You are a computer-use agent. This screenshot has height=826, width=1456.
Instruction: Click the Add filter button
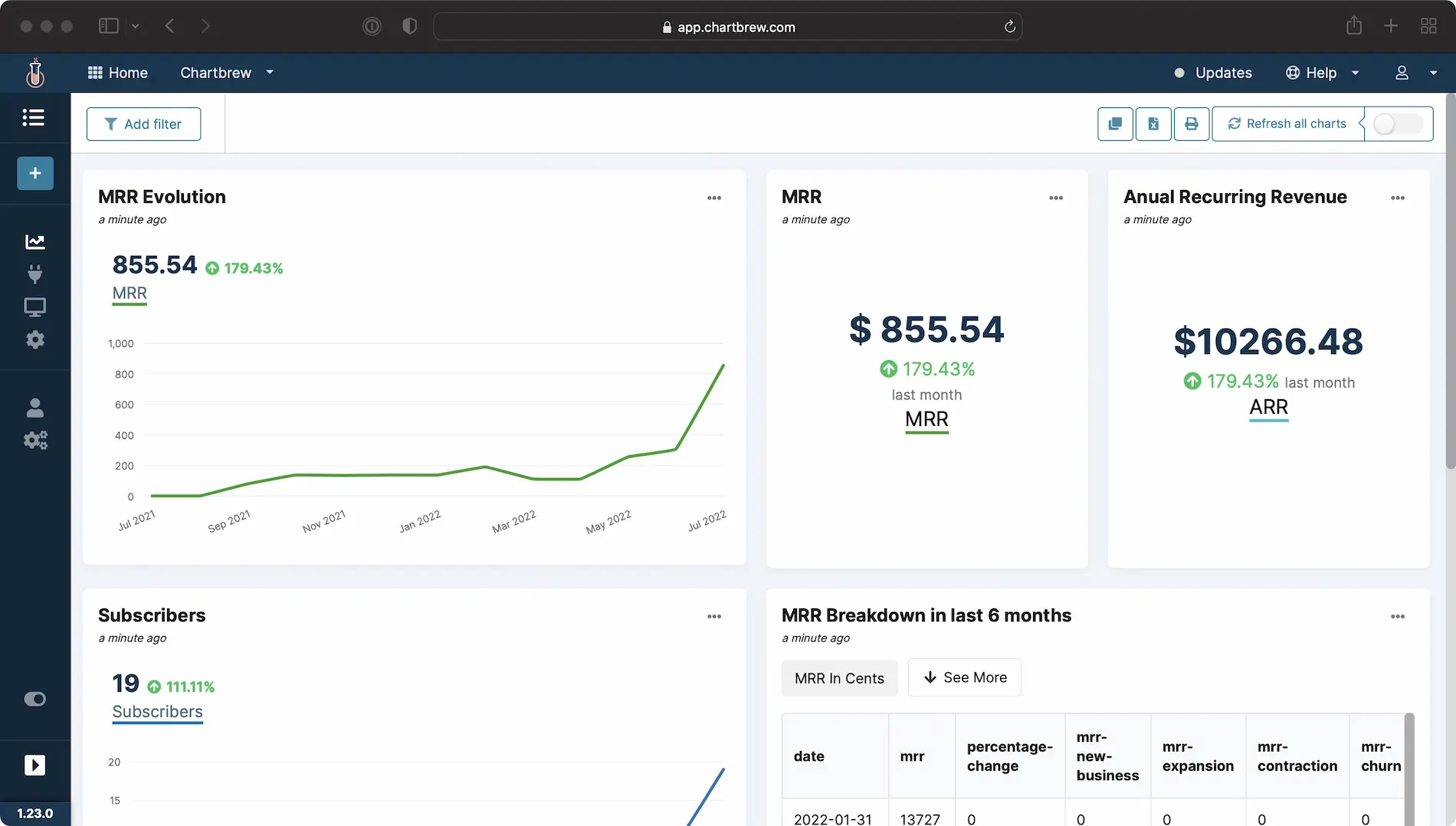[x=143, y=124]
